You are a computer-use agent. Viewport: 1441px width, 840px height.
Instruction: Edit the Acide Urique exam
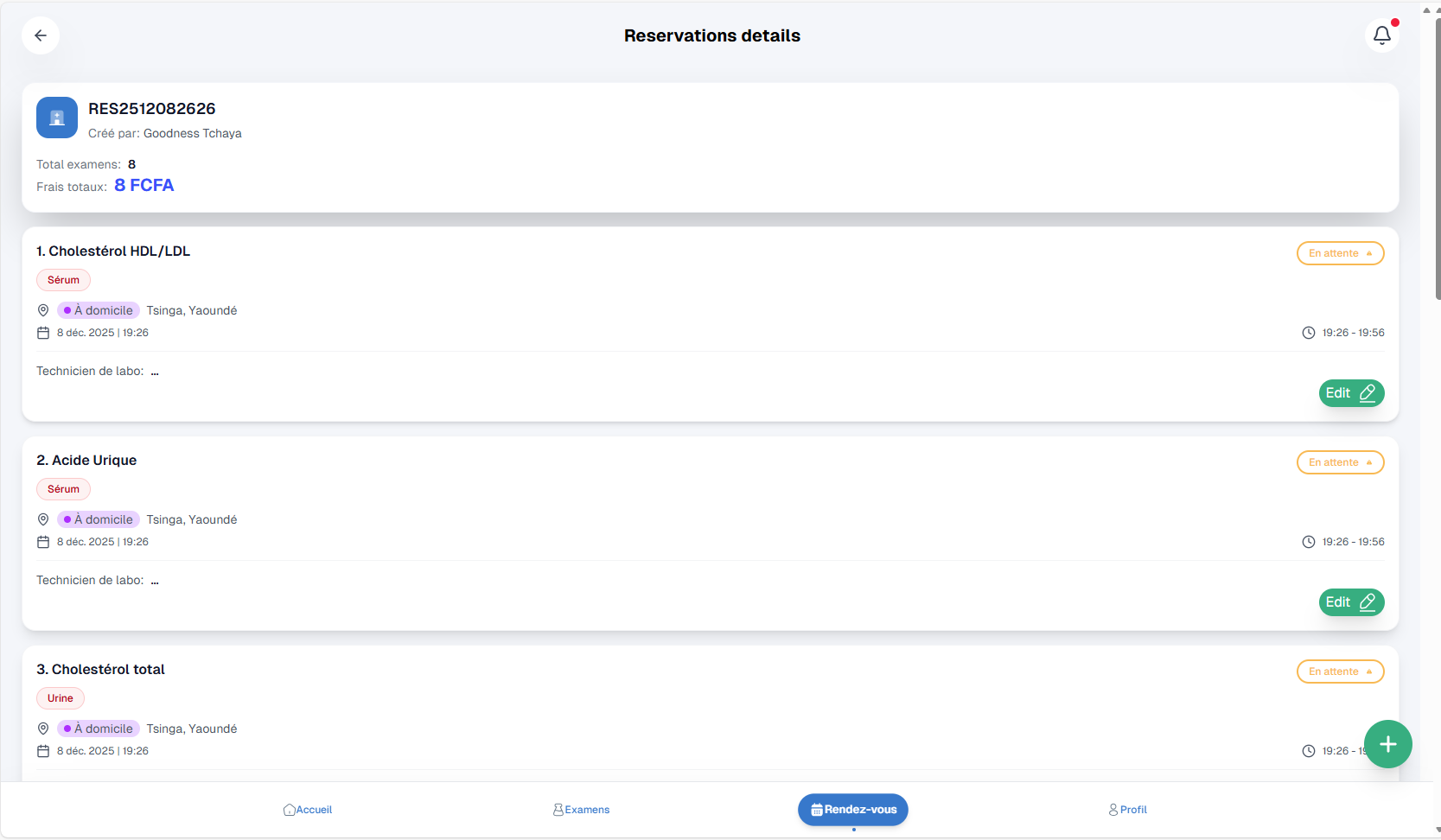point(1351,602)
